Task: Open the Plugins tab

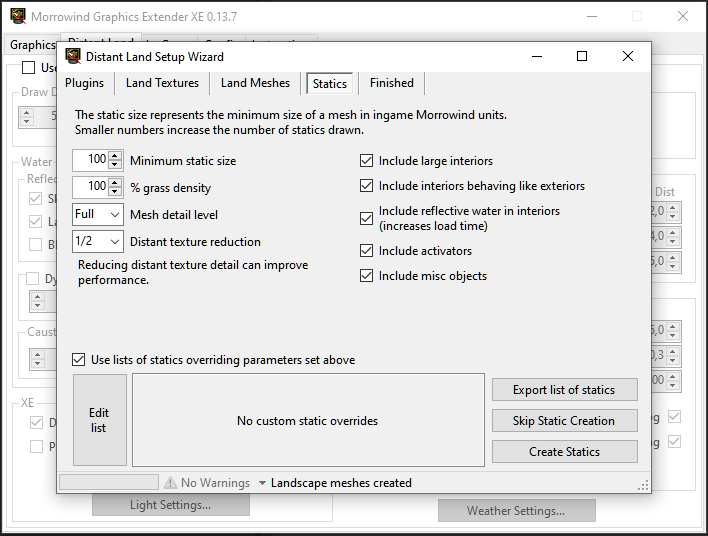Action: (84, 83)
